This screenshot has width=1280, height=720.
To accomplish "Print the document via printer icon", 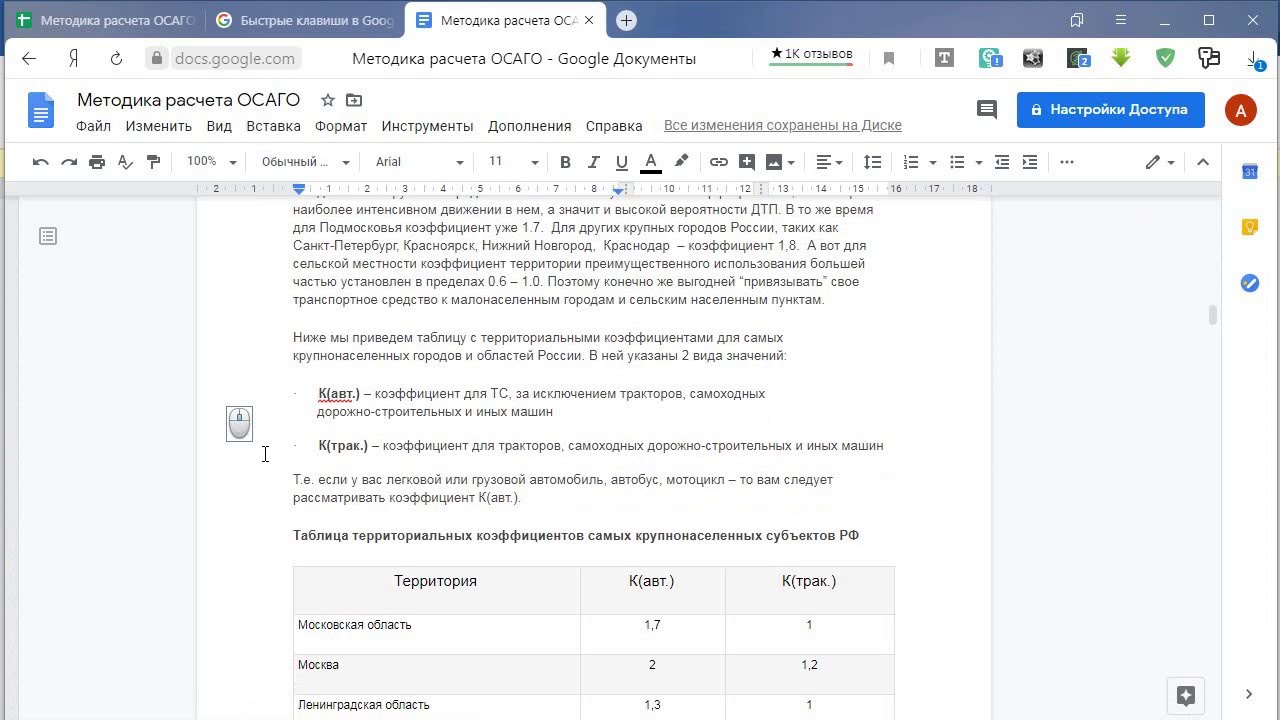I will [97, 162].
